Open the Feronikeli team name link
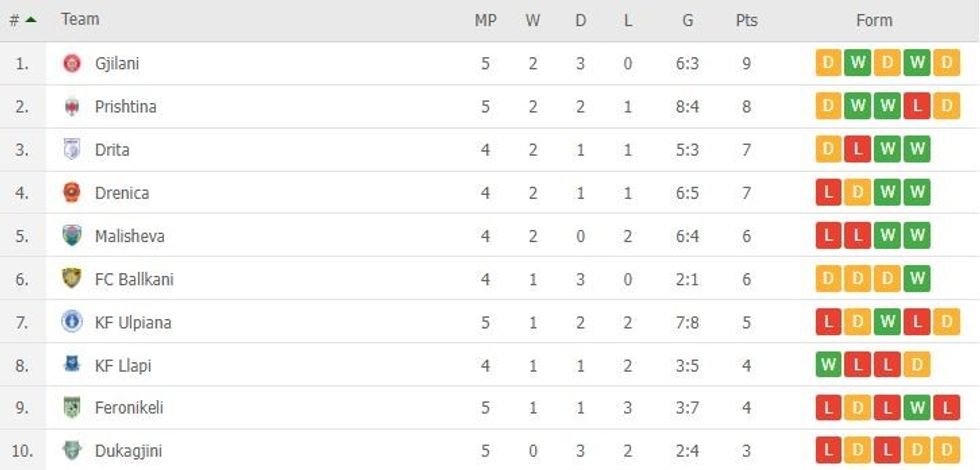 [x=129, y=408]
